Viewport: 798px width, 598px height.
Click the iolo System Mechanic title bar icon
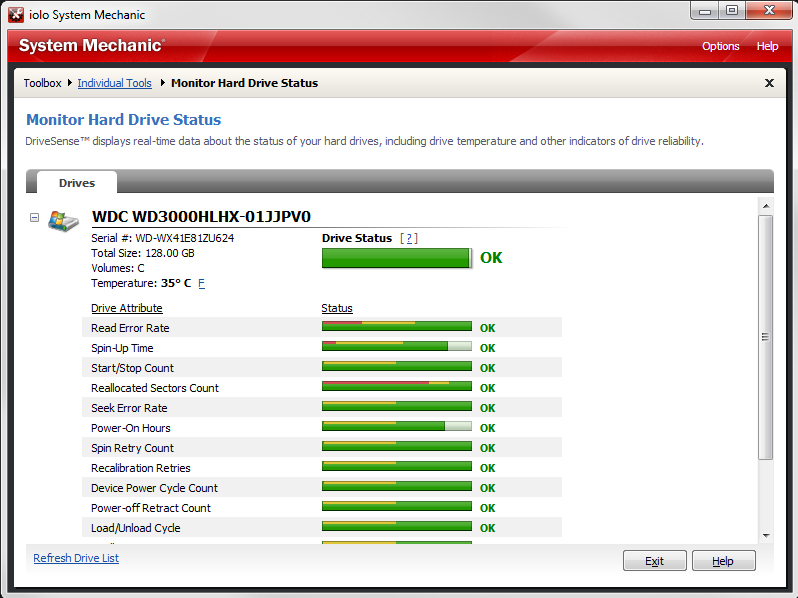click(x=16, y=15)
